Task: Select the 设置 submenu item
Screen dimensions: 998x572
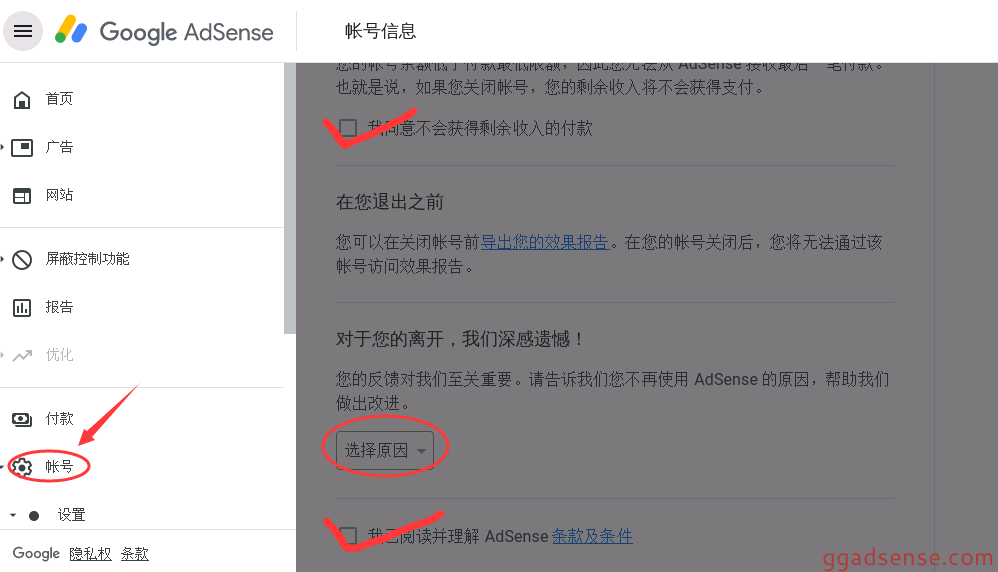Action: [x=71, y=515]
